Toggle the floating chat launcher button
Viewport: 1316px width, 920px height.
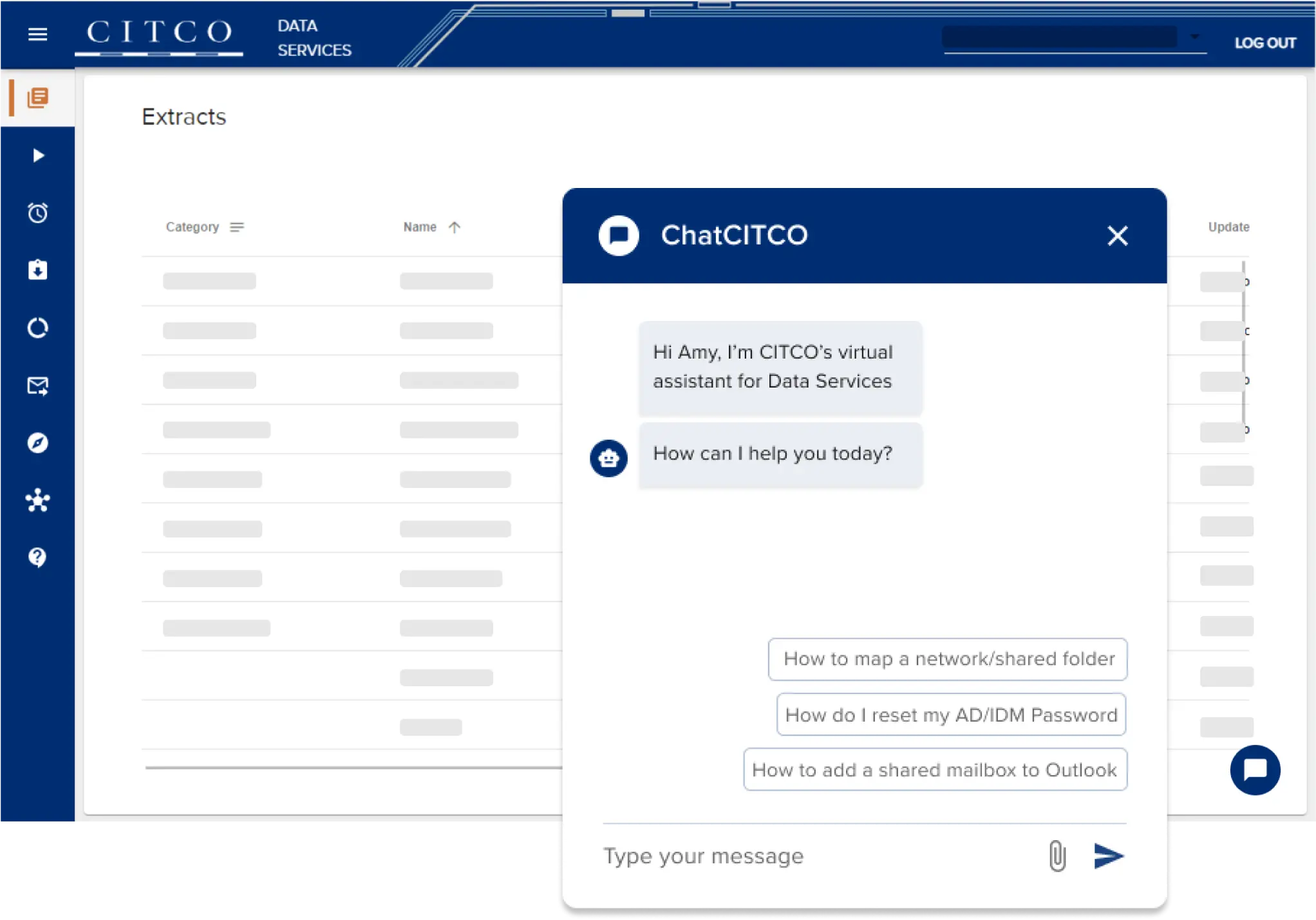click(x=1255, y=770)
